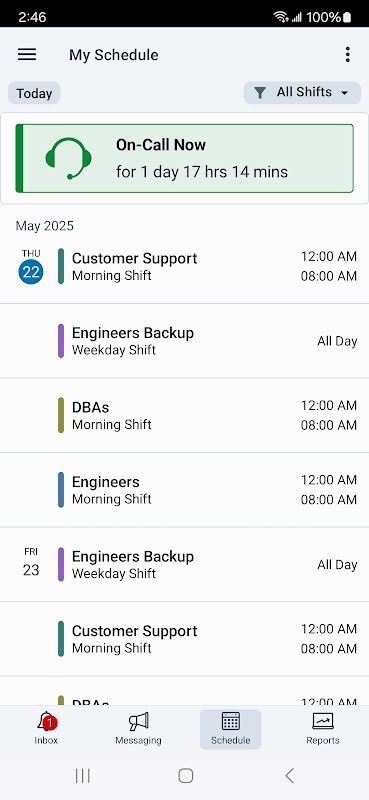The height and width of the screenshot is (800, 369).
Task: Click the filter funnel icon
Action: [x=260, y=92]
